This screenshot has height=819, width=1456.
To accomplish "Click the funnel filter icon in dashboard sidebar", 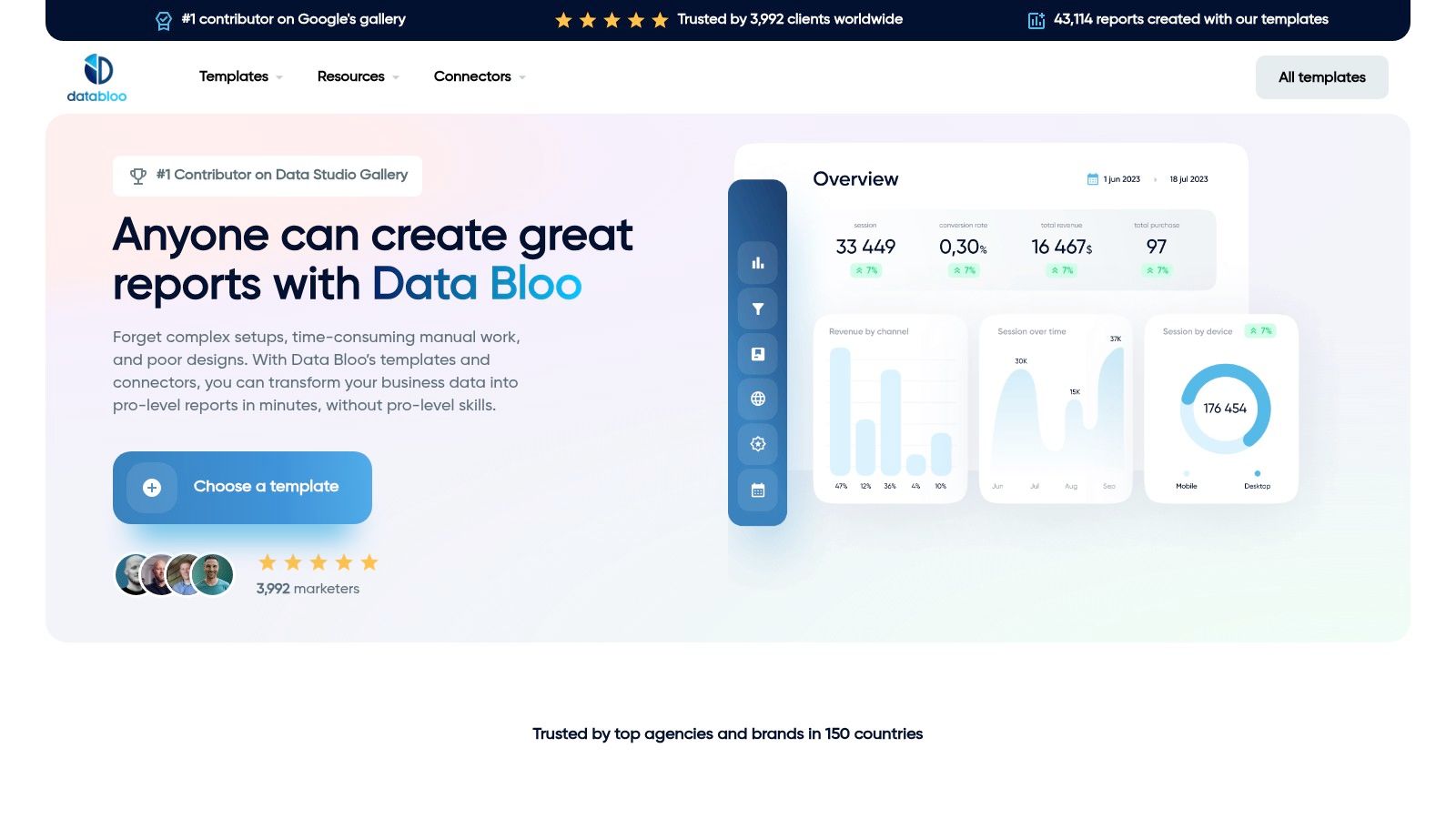I will 758,308.
